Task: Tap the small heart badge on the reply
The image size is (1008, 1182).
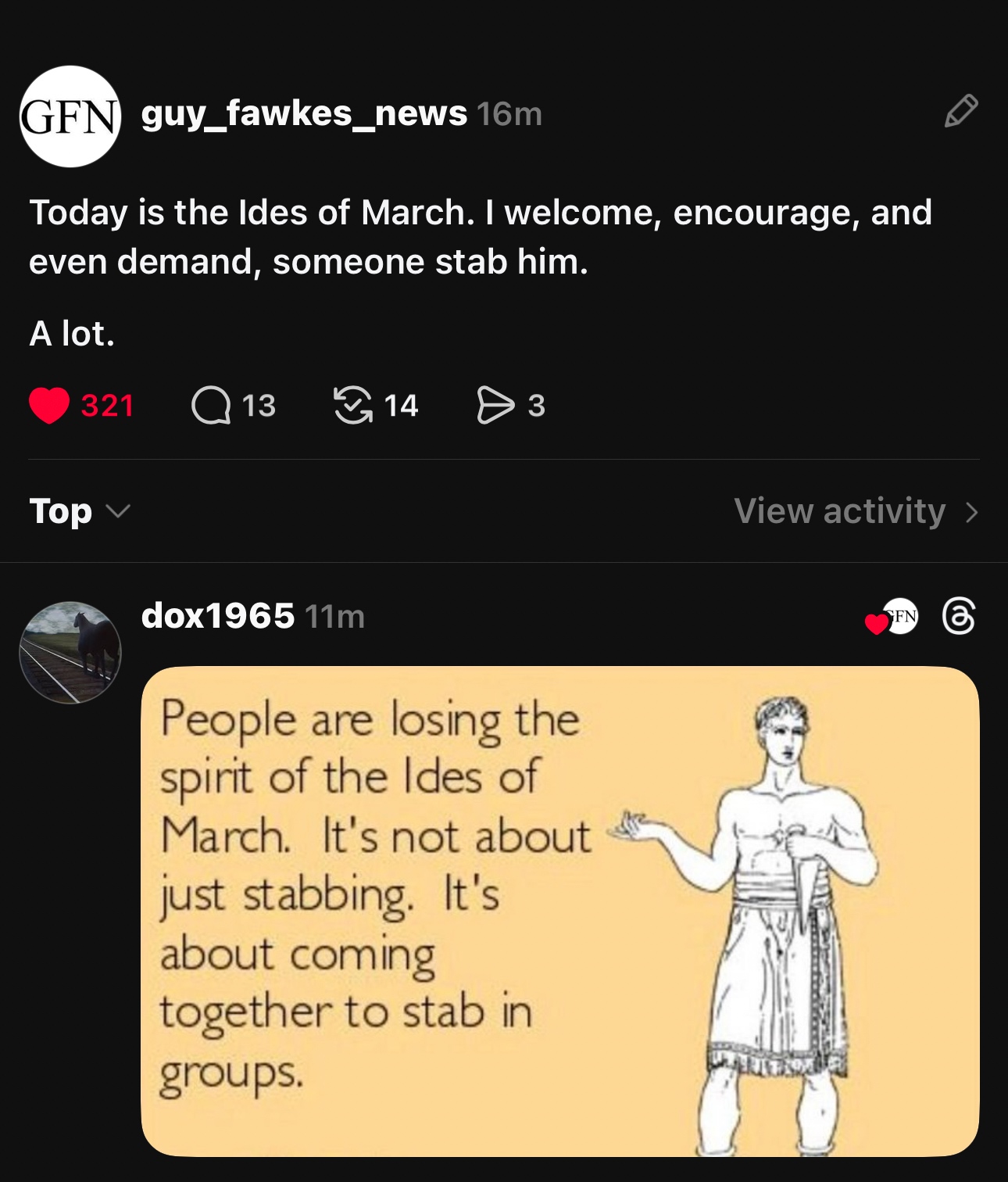Action: 878,624
